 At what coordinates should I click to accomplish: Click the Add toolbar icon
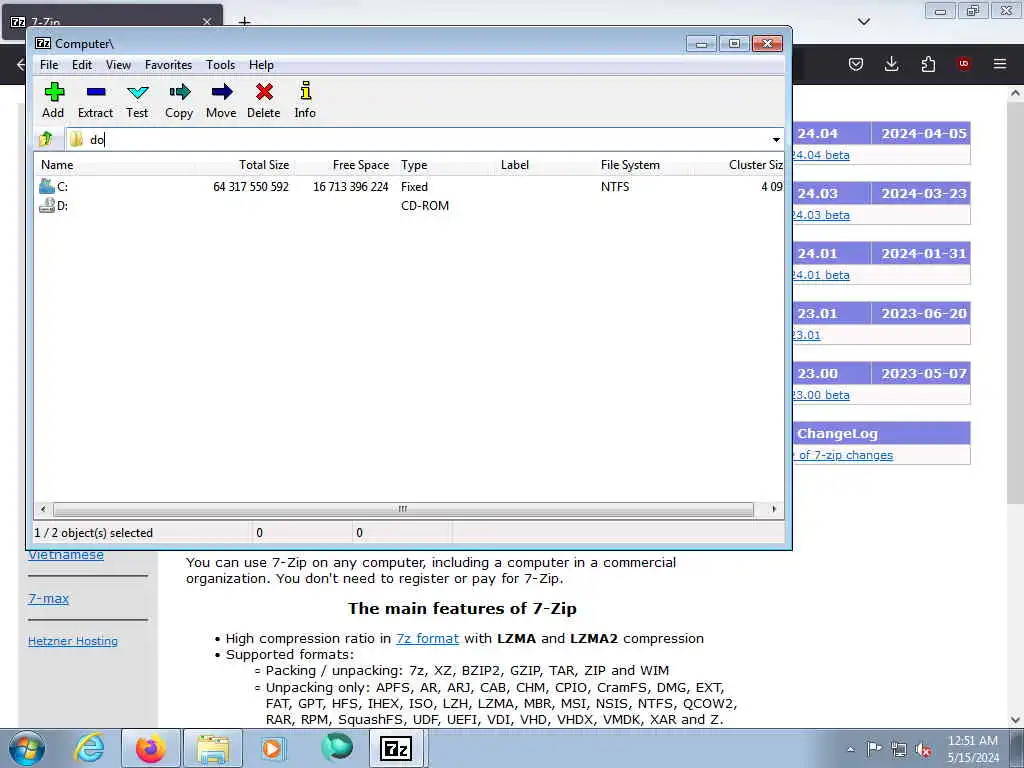(x=54, y=92)
